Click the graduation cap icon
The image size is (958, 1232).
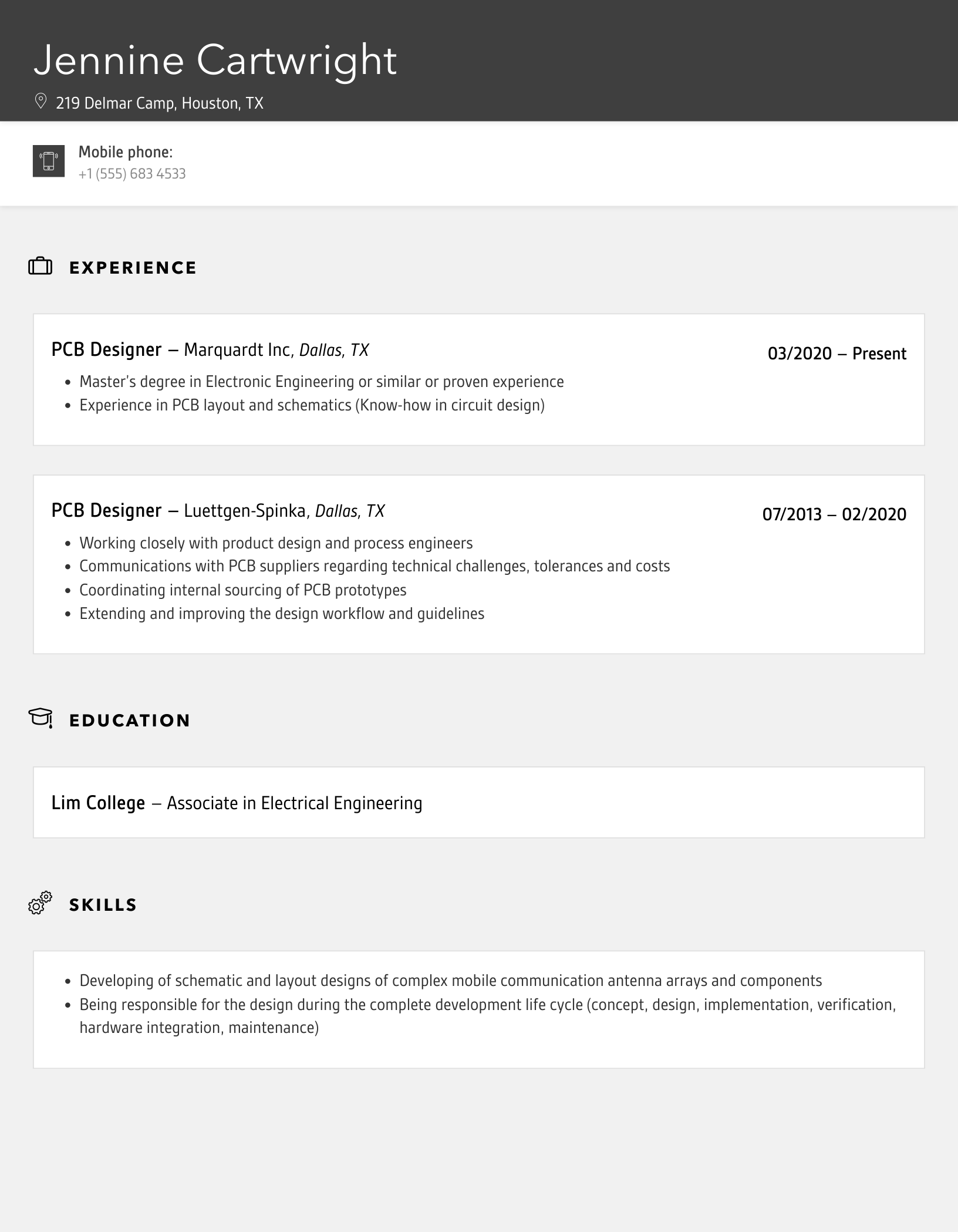(x=41, y=718)
